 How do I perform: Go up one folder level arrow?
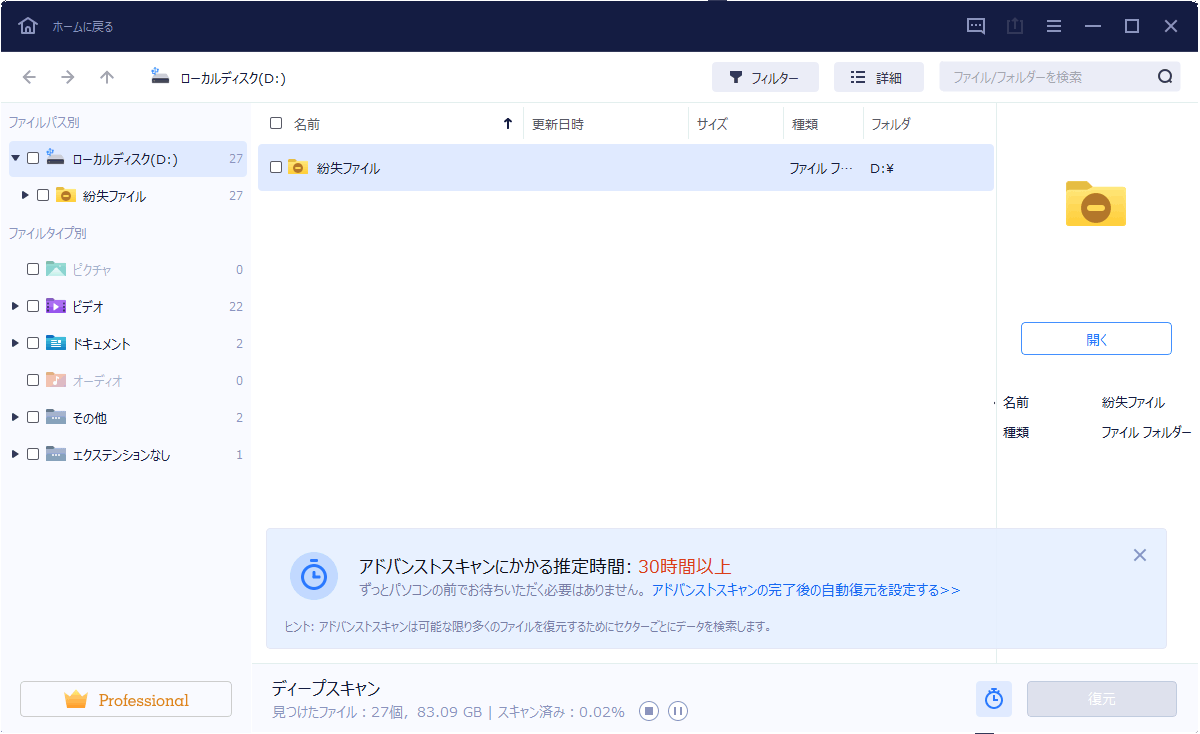click(x=107, y=77)
